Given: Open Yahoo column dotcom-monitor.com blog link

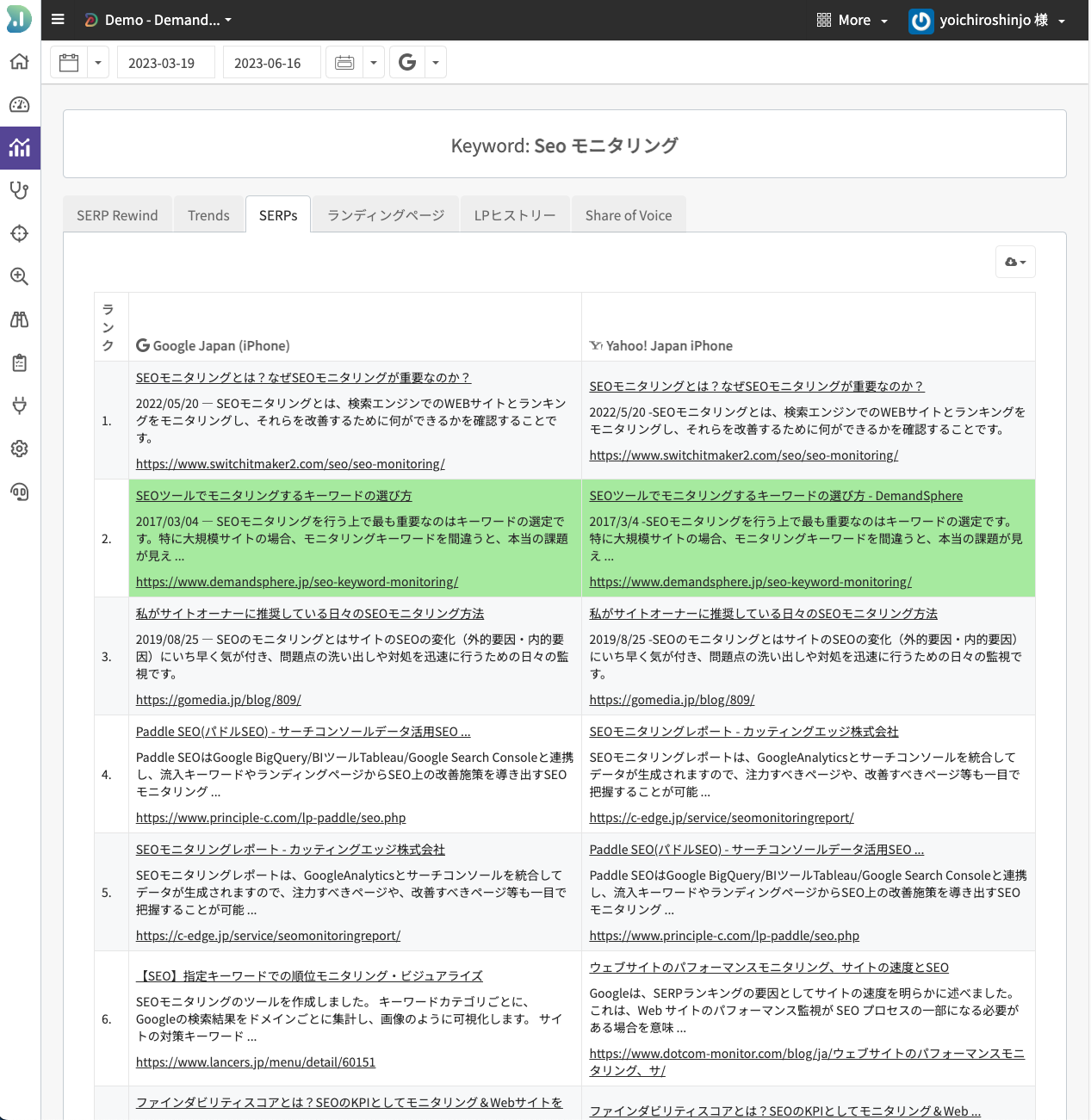Looking at the screenshot, I should pos(807,1061).
